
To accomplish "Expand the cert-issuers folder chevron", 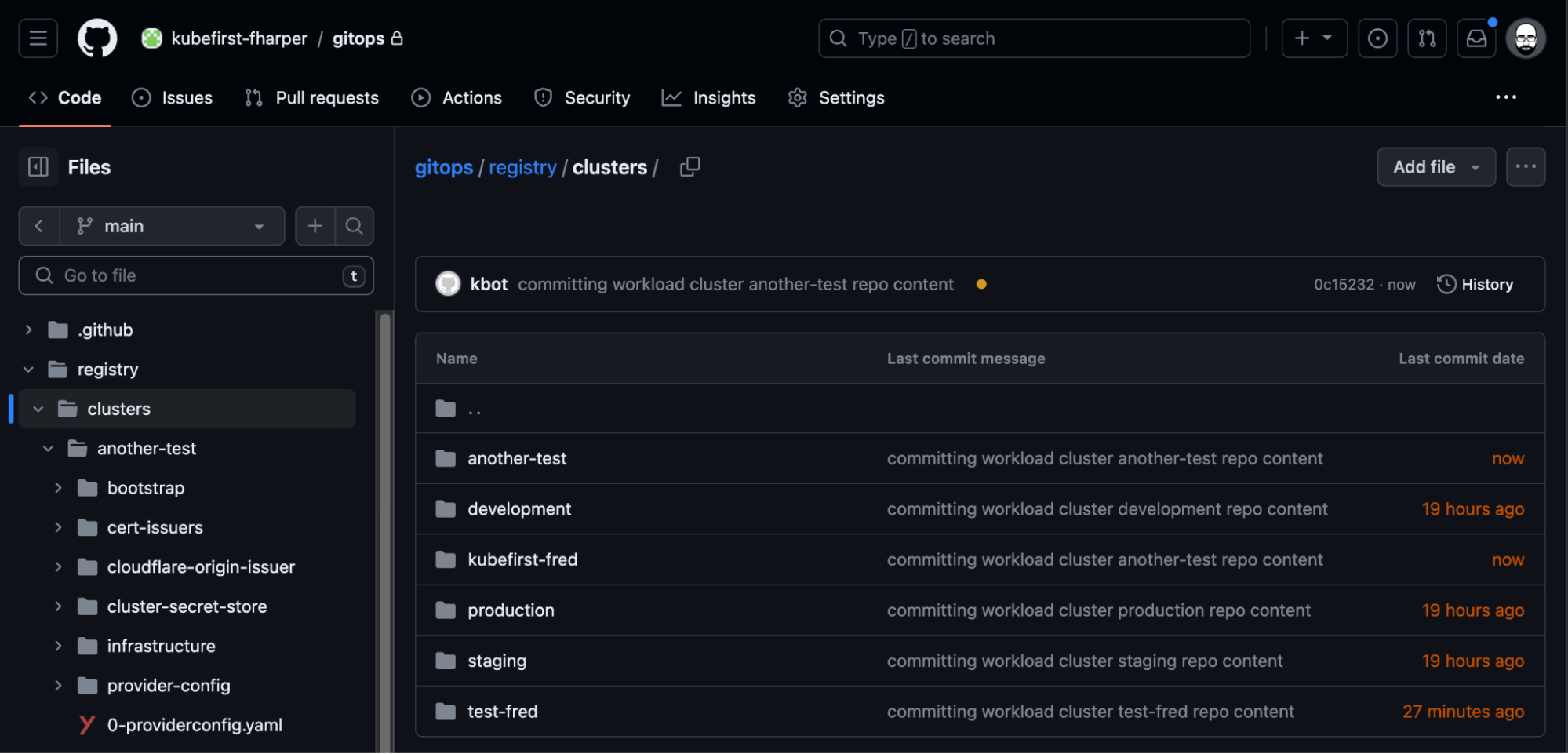I will tap(58, 527).
